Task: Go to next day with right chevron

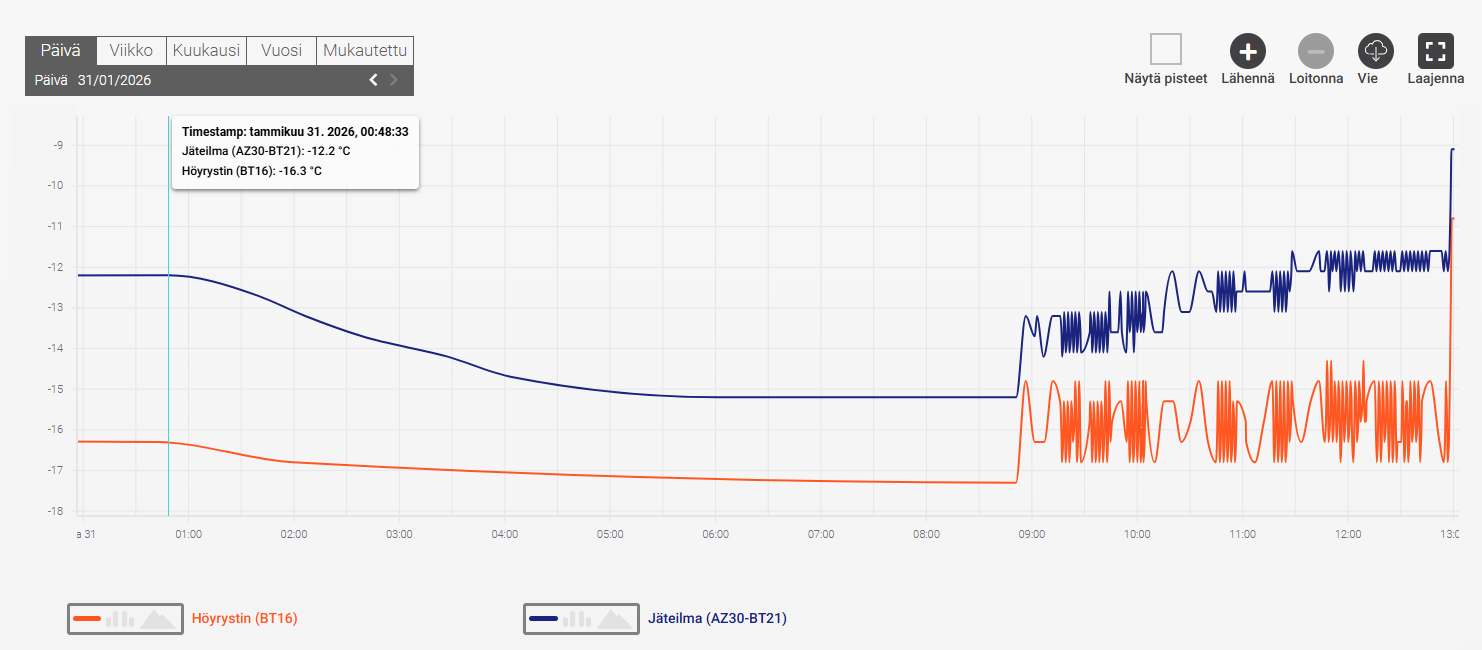Action: [x=394, y=80]
